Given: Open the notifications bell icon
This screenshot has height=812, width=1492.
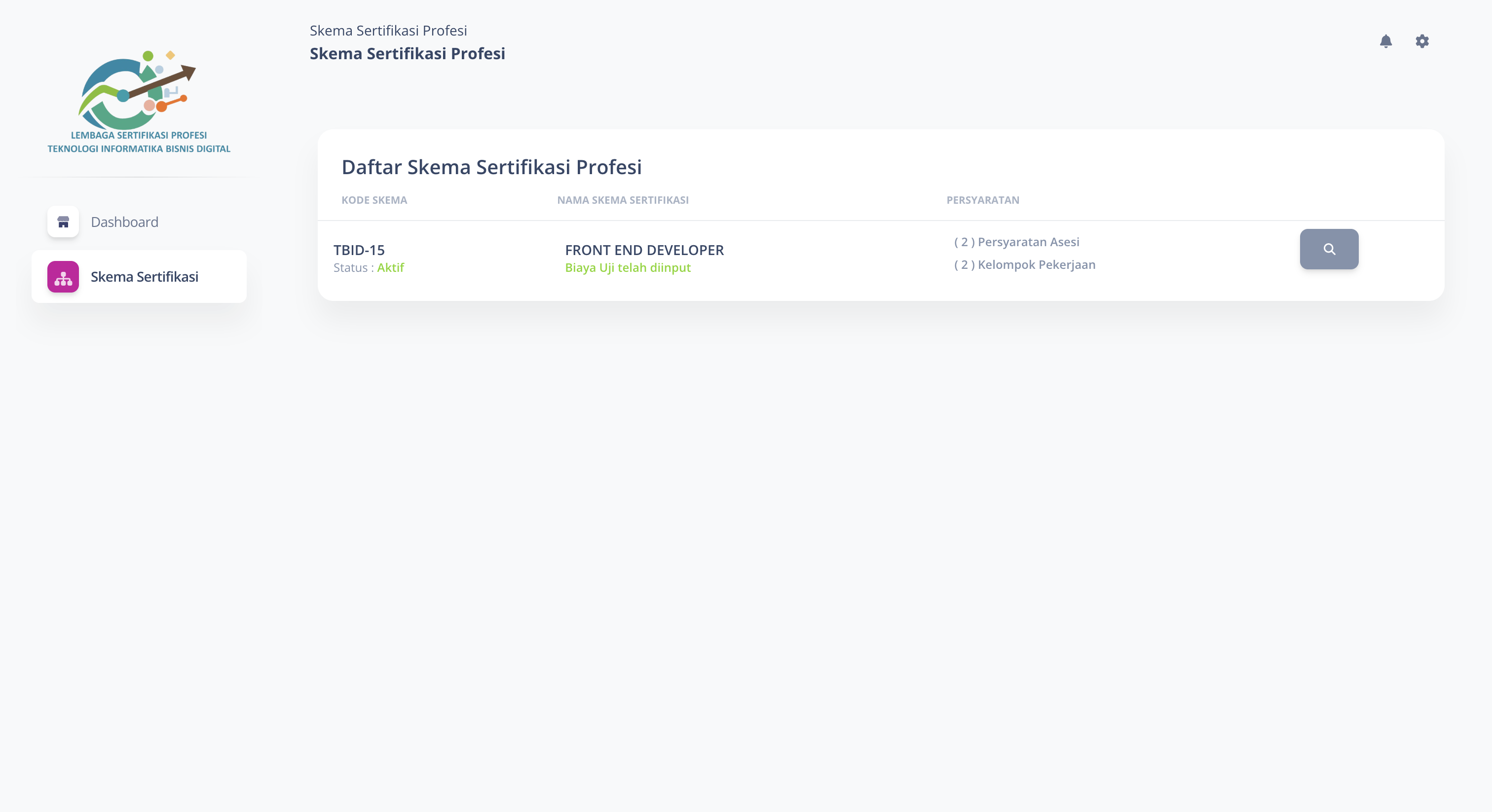Looking at the screenshot, I should click(x=1385, y=41).
